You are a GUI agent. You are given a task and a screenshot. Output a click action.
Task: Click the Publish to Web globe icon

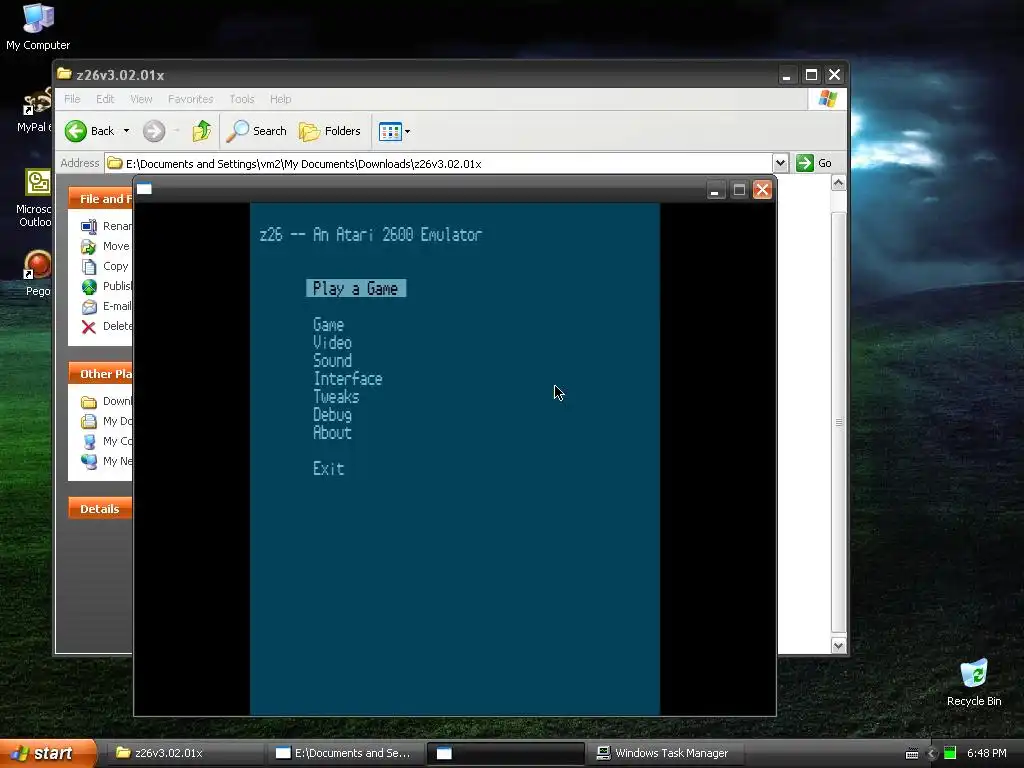[89, 287]
